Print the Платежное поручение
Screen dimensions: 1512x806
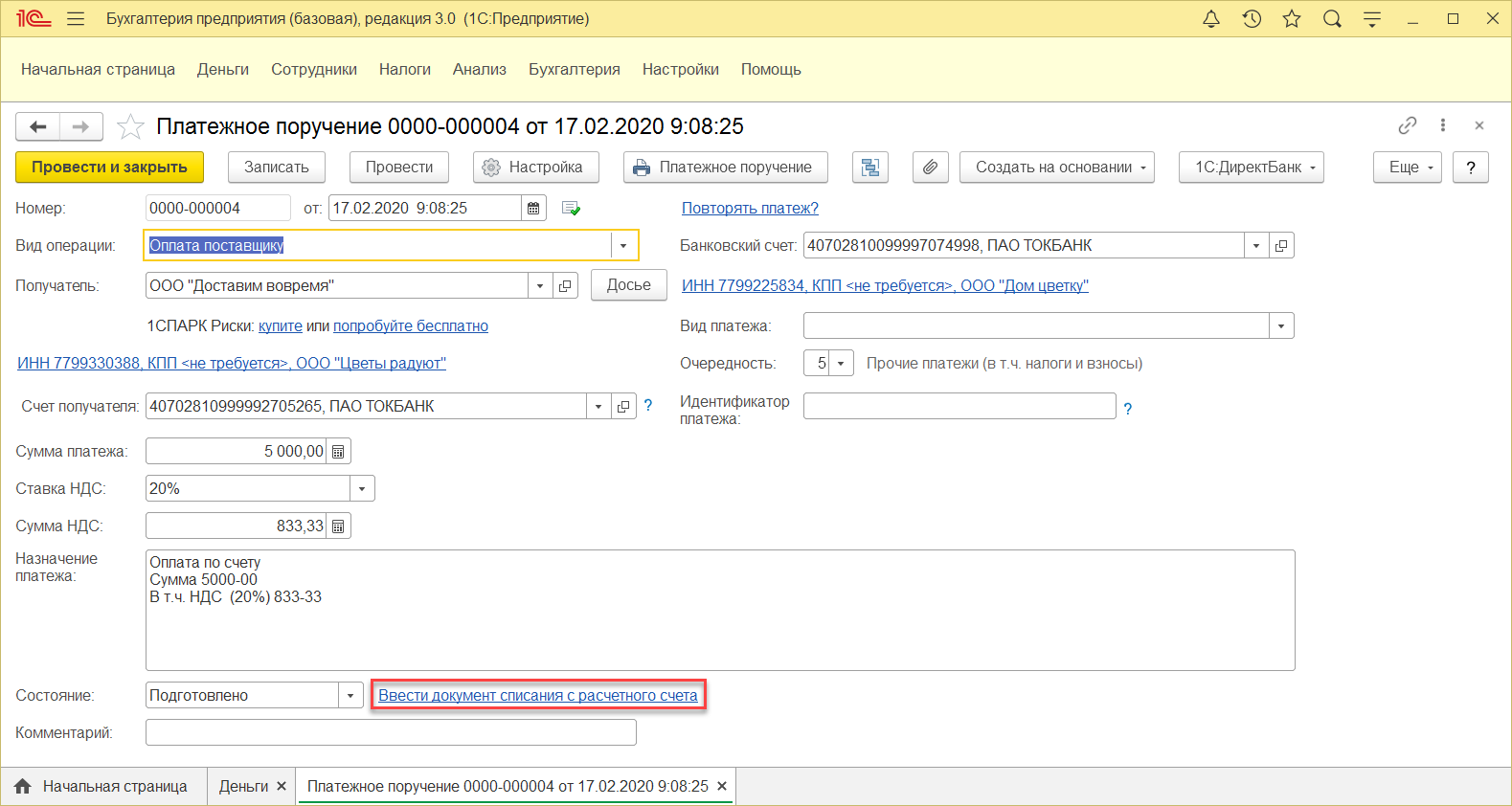(x=726, y=168)
